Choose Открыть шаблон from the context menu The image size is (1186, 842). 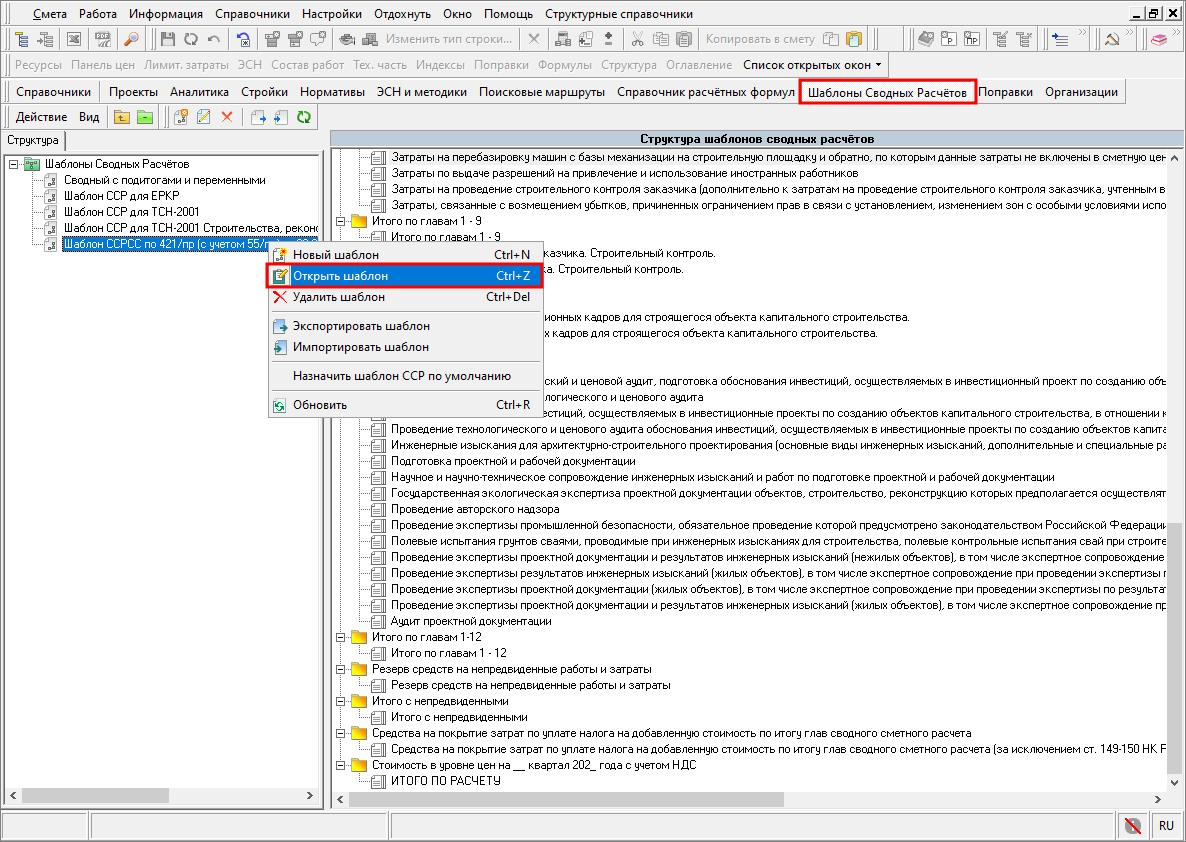tap(340, 276)
